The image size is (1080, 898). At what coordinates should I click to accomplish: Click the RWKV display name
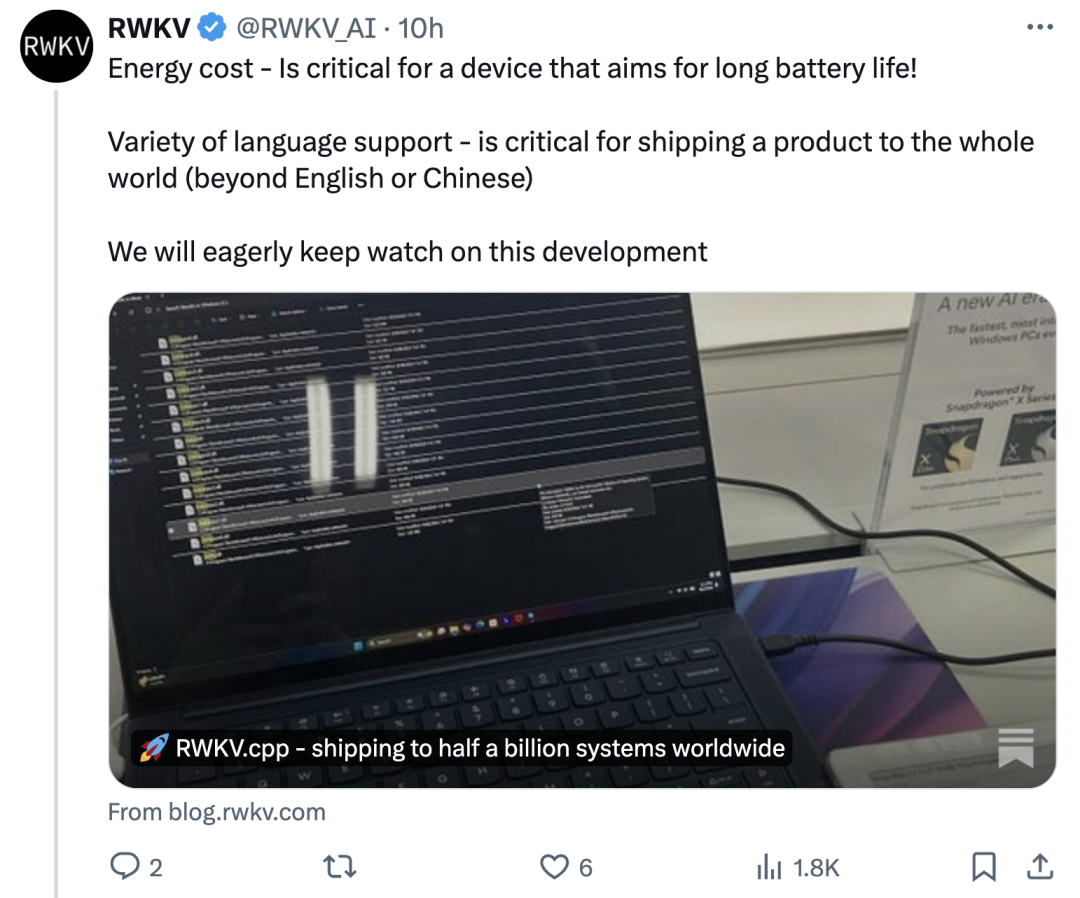[x=149, y=28]
